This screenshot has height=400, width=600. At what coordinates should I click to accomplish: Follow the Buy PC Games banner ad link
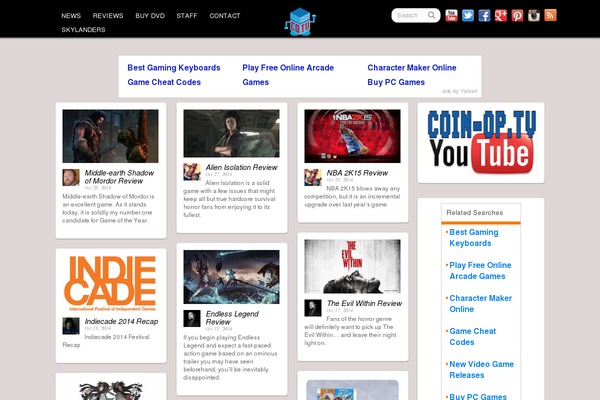(396, 82)
